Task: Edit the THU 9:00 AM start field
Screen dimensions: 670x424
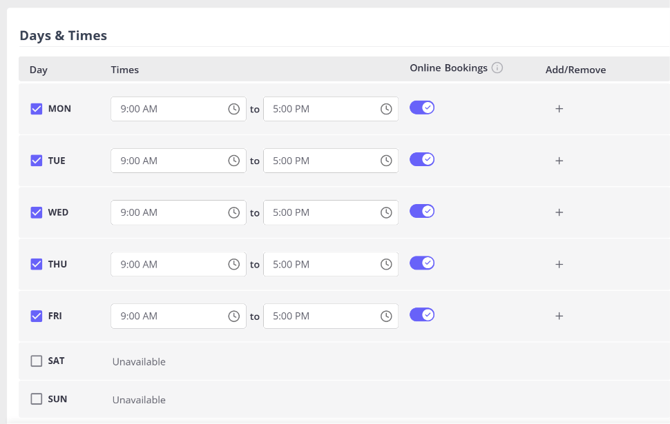Action: (x=179, y=264)
